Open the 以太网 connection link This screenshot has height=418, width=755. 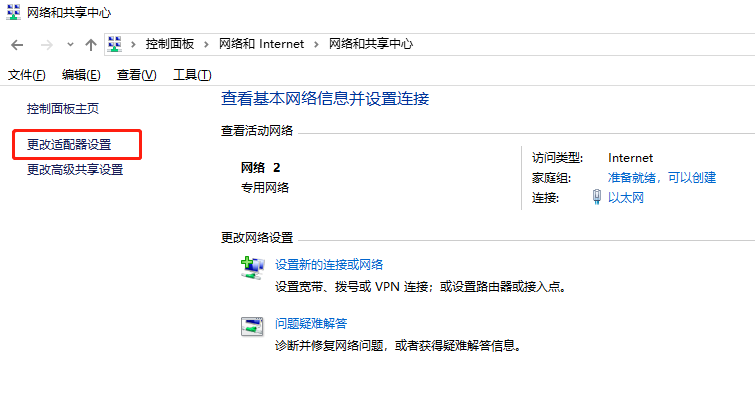[625, 198]
